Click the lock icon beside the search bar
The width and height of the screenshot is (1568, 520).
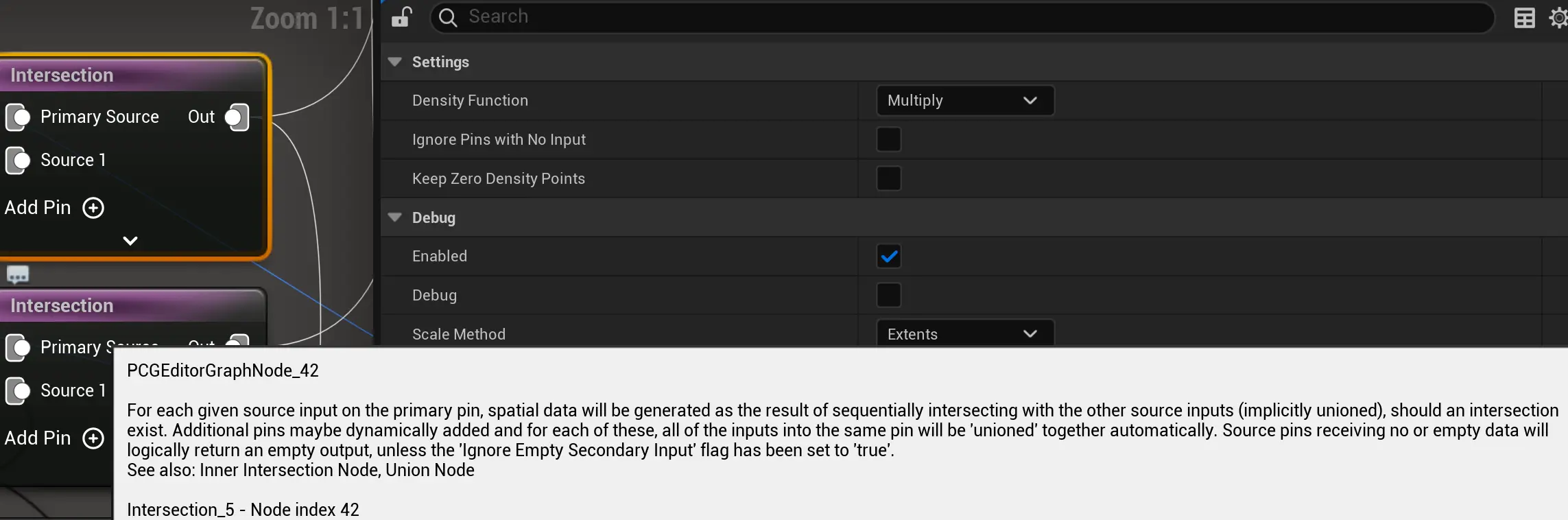tap(401, 17)
